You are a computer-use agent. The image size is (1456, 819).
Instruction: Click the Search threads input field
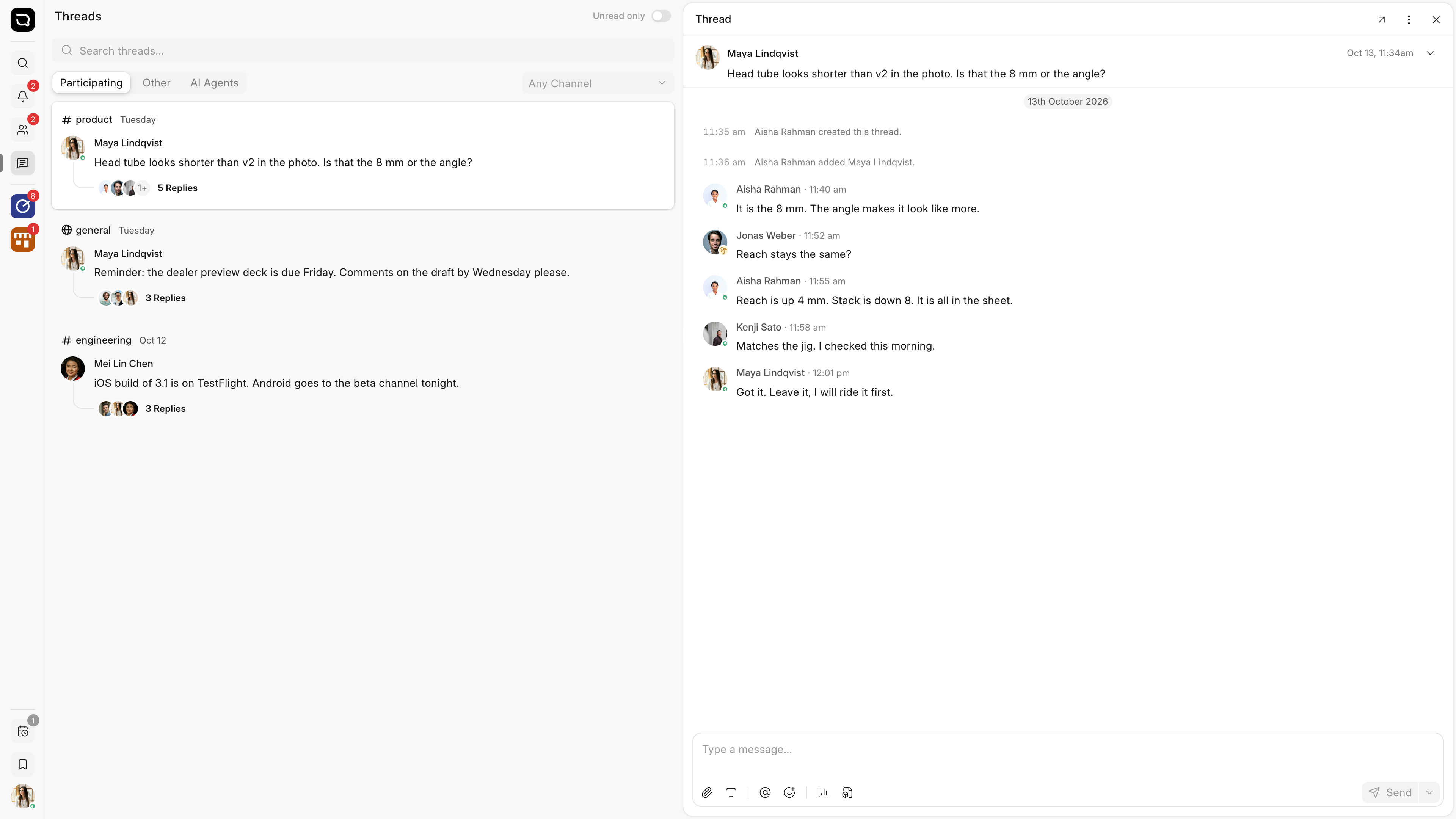click(363, 51)
